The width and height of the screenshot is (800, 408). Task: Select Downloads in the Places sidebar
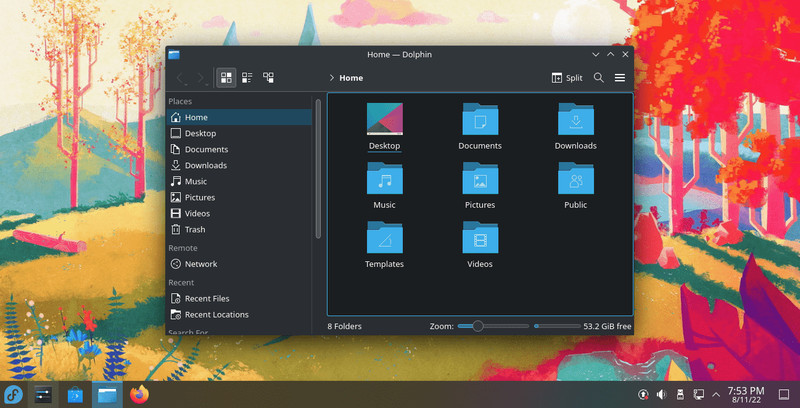(x=239, y=165)
